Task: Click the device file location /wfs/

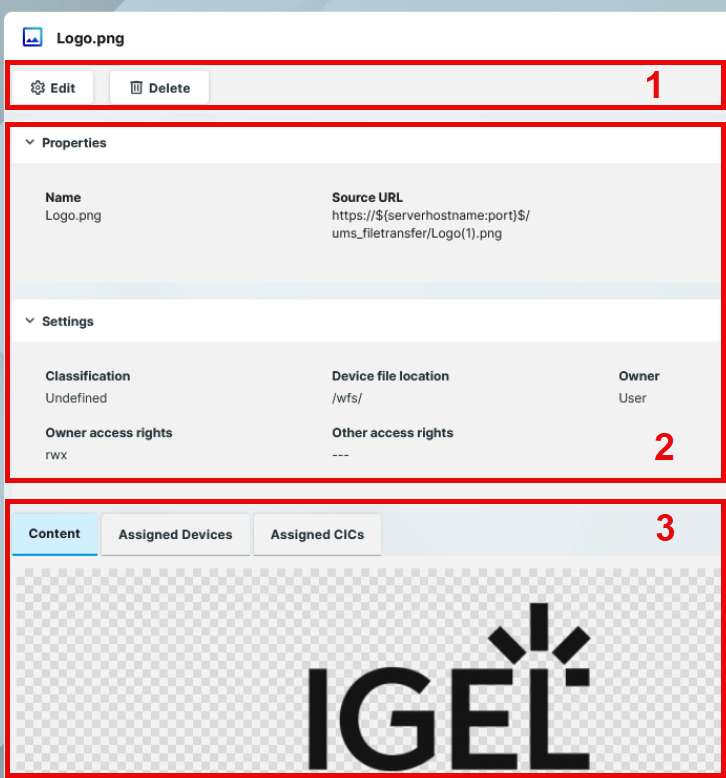Action: [347, 398]
